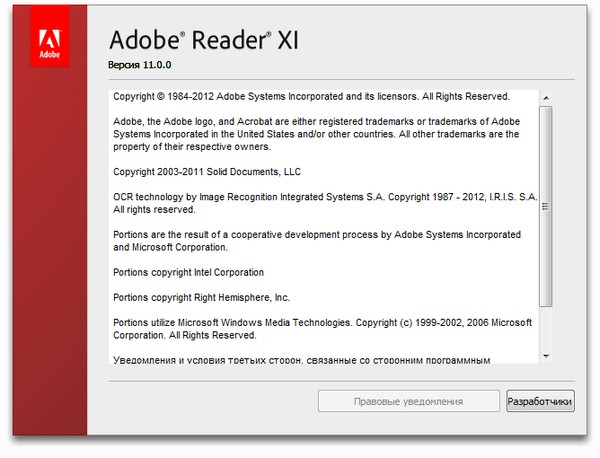The width and height of the screenshot is (600, 458).
Task: Open the Разработчики credits button
Action: tap(540, 402)
